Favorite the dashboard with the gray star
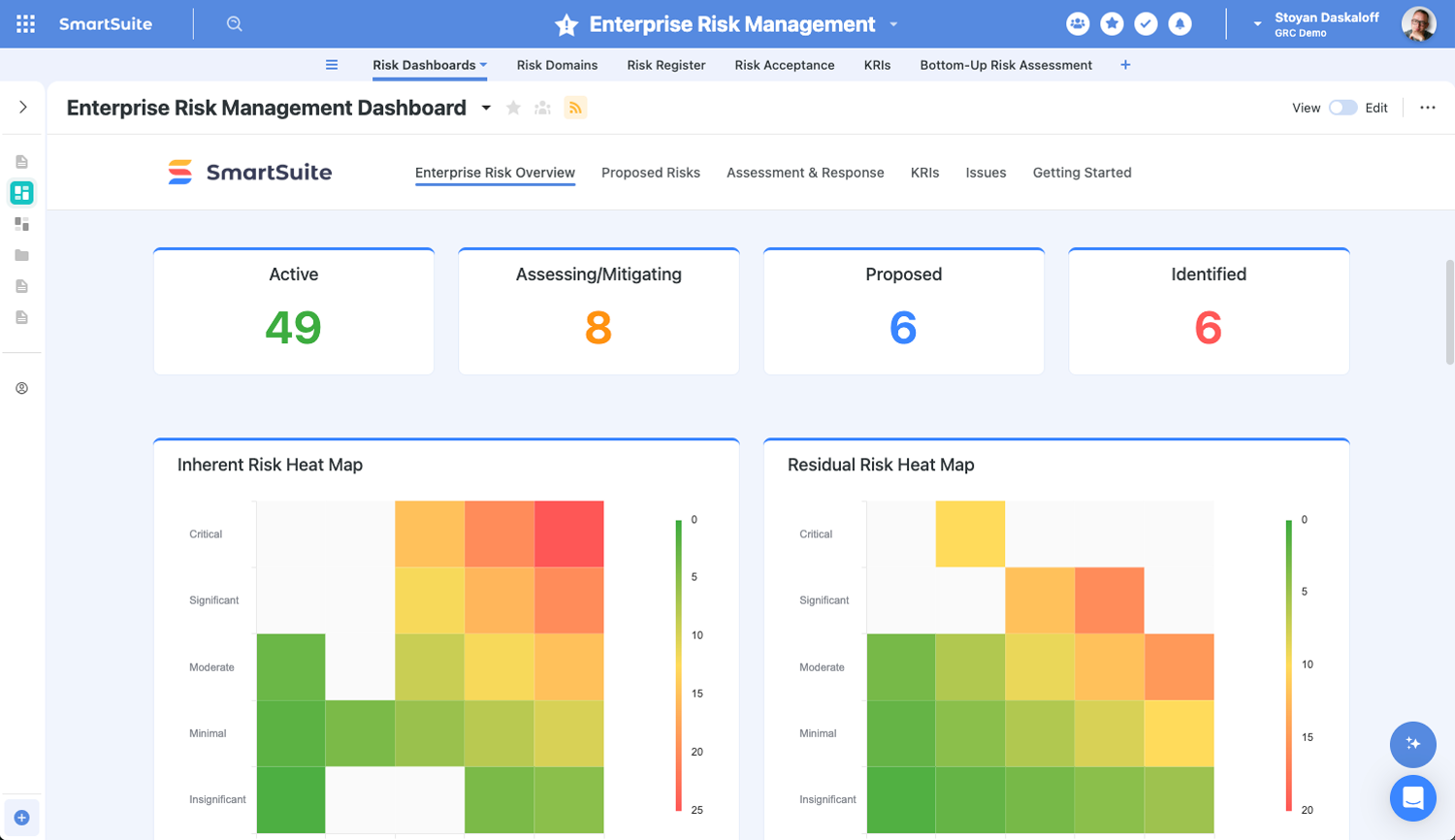The width and height of the screenshot is (1455, 840). (x=514, y=108)
